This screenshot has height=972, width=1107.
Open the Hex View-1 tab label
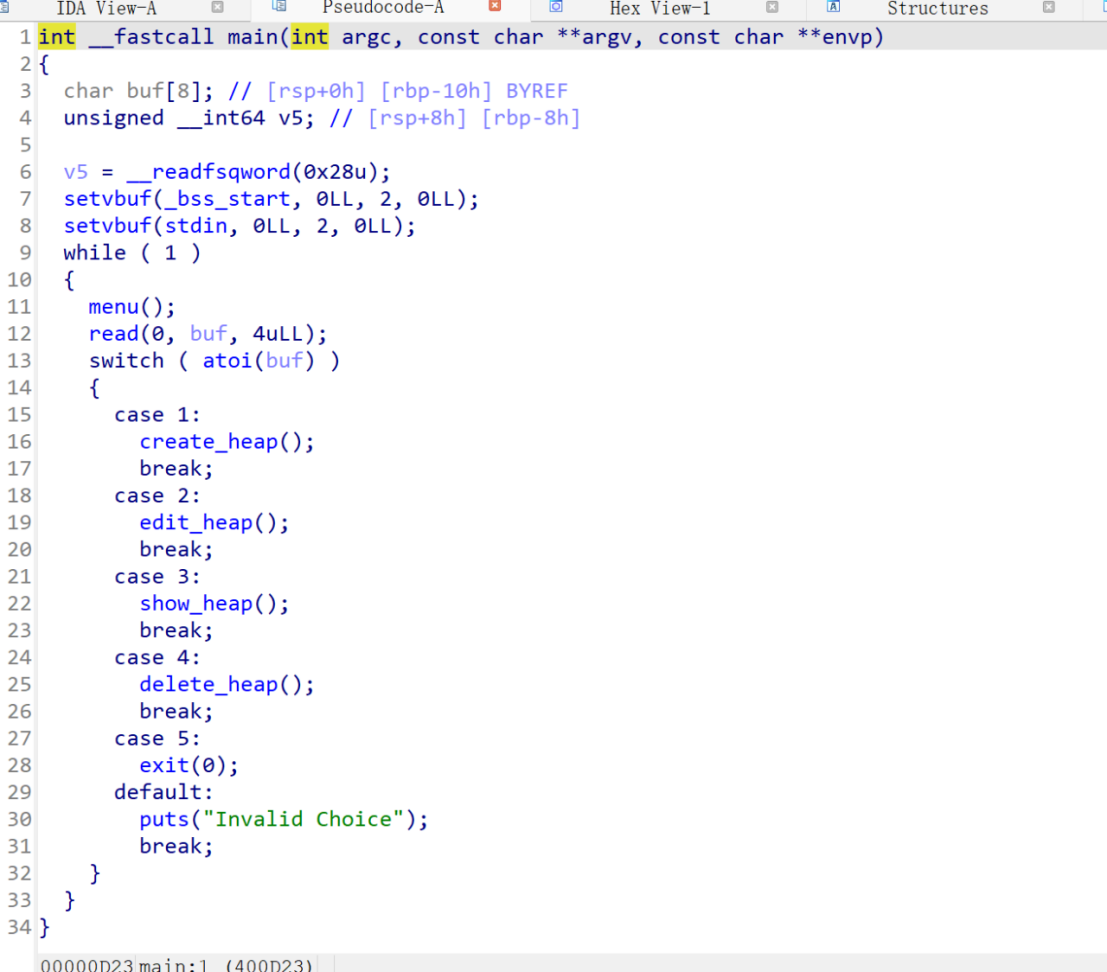660,8
